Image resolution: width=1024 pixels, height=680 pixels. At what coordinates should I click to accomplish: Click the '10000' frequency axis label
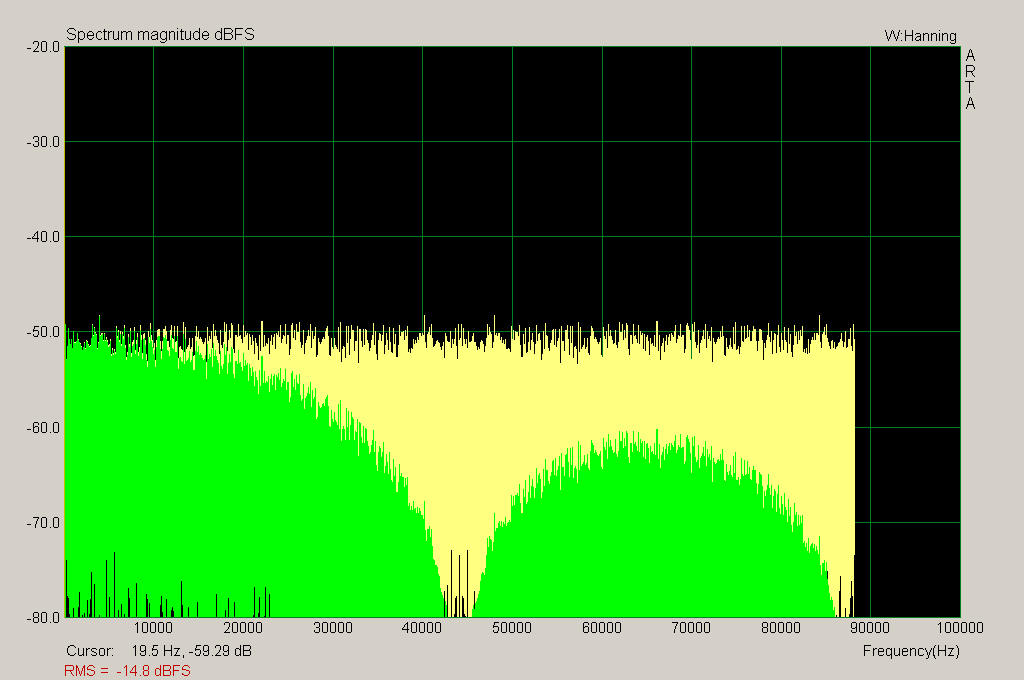coord(153,628)
